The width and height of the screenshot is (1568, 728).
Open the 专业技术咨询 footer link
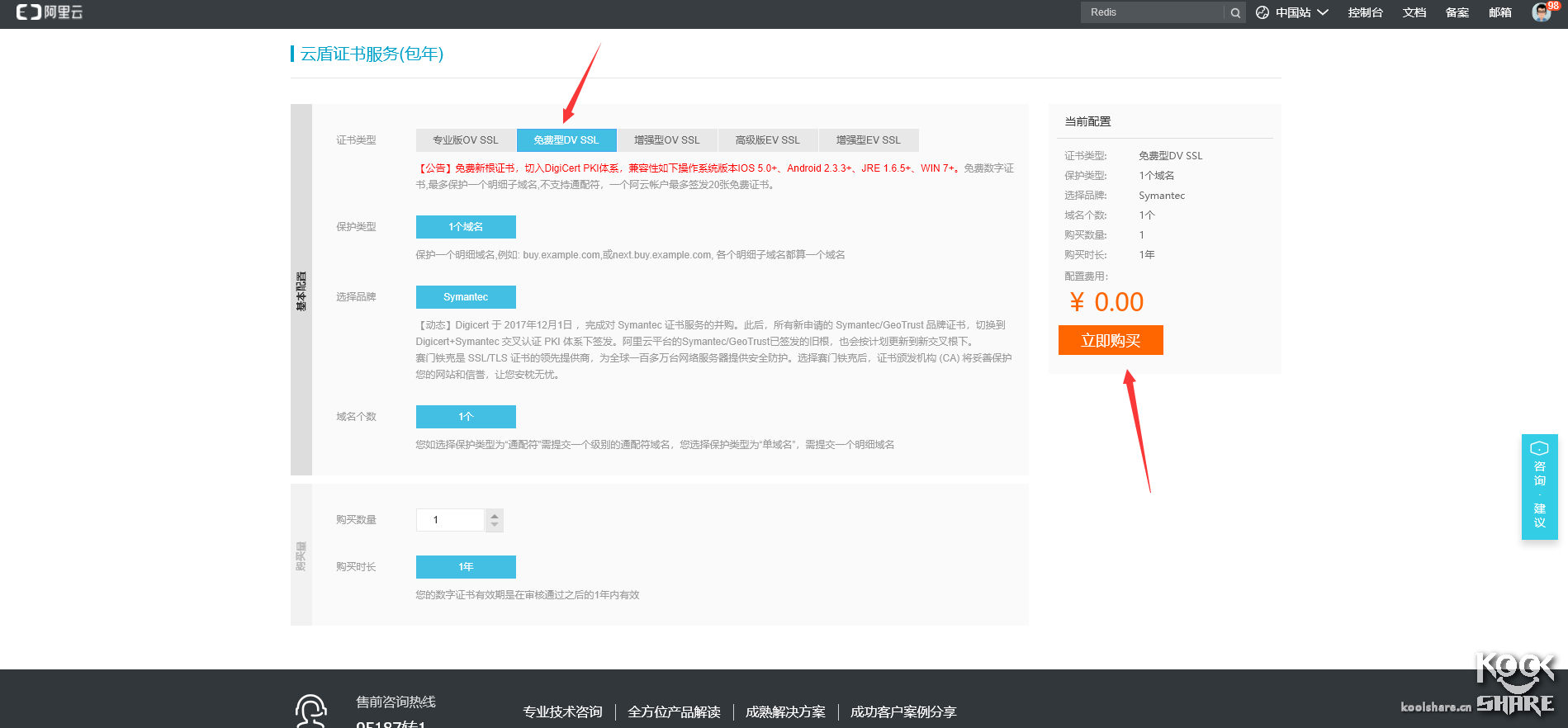[x=562, y=711]
